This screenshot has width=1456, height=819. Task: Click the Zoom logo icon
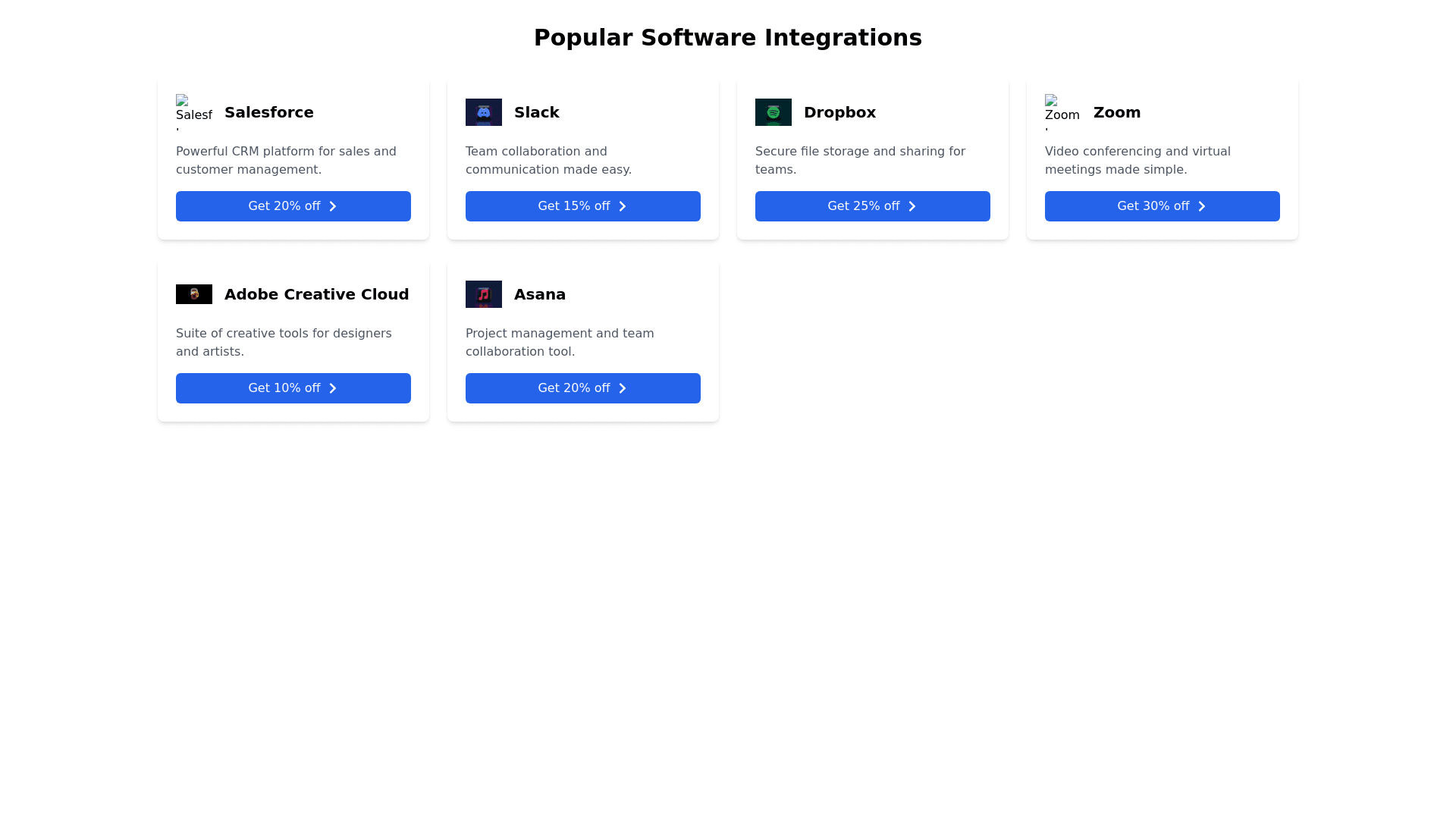[1062, 111]
